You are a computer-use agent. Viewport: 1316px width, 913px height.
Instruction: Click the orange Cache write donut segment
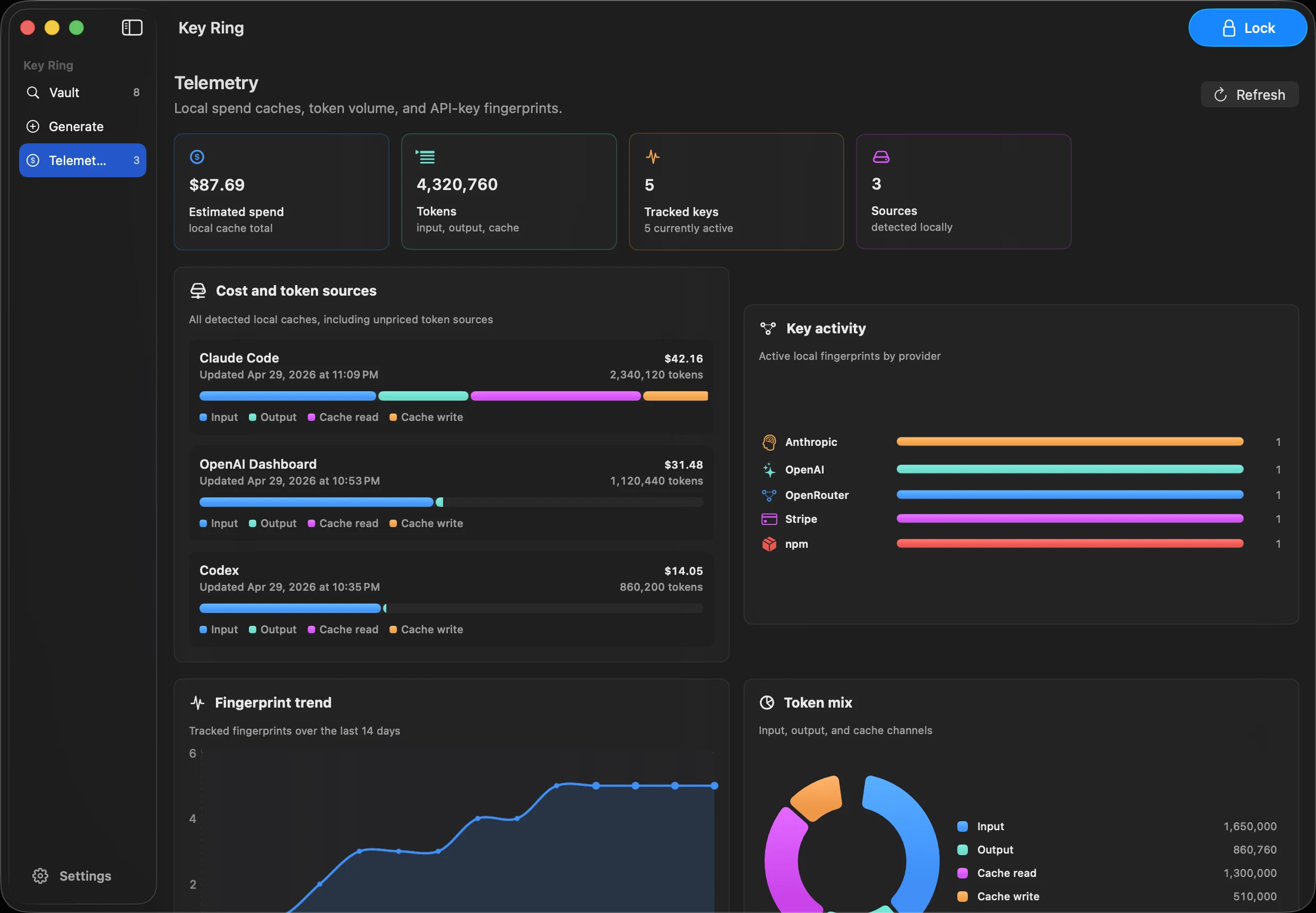[817, 798]
